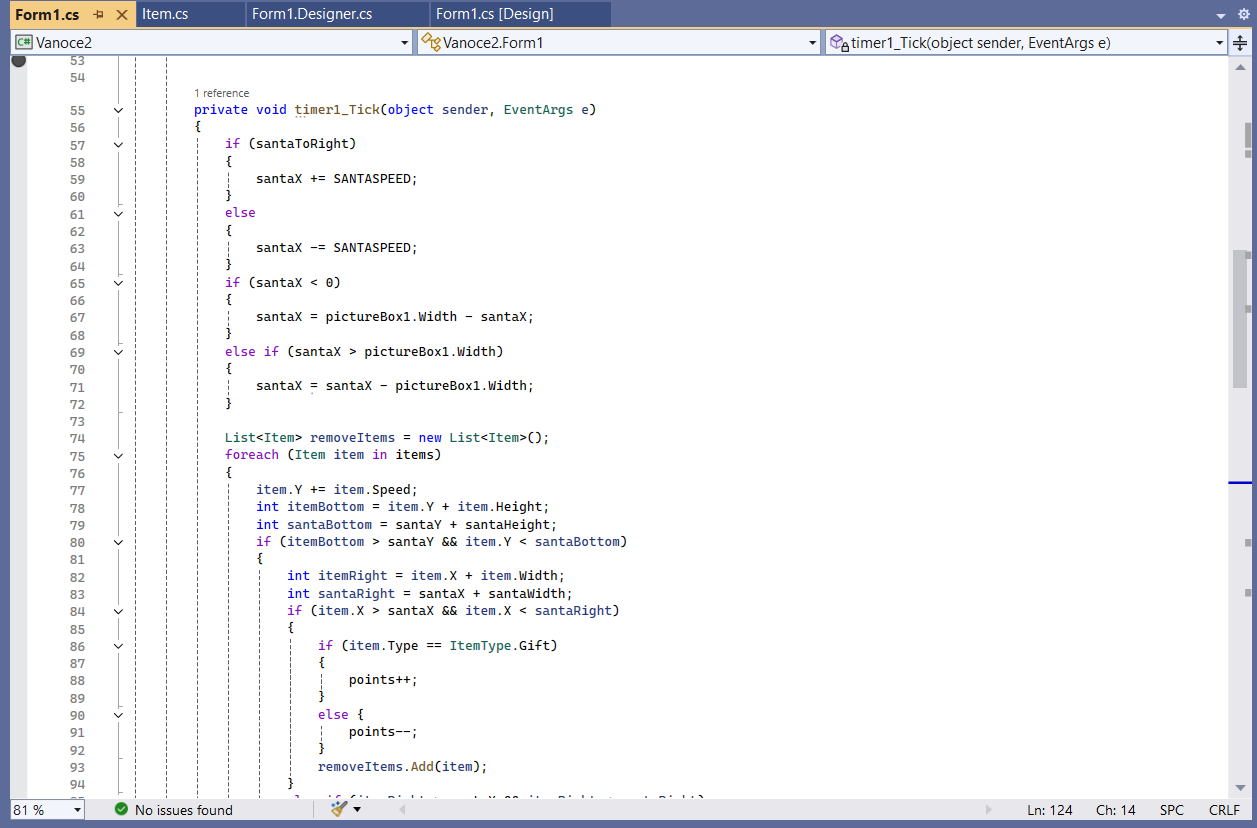Click the SPC indentation indicator
Image resolution: width=1257 pixels, height=828 pixels.
tap(1171, 810)
